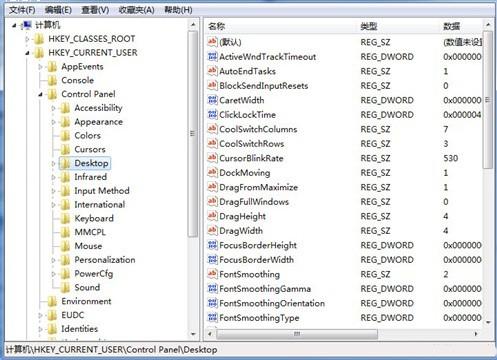Select the CoolSwitchColumns value

point(258,129)
